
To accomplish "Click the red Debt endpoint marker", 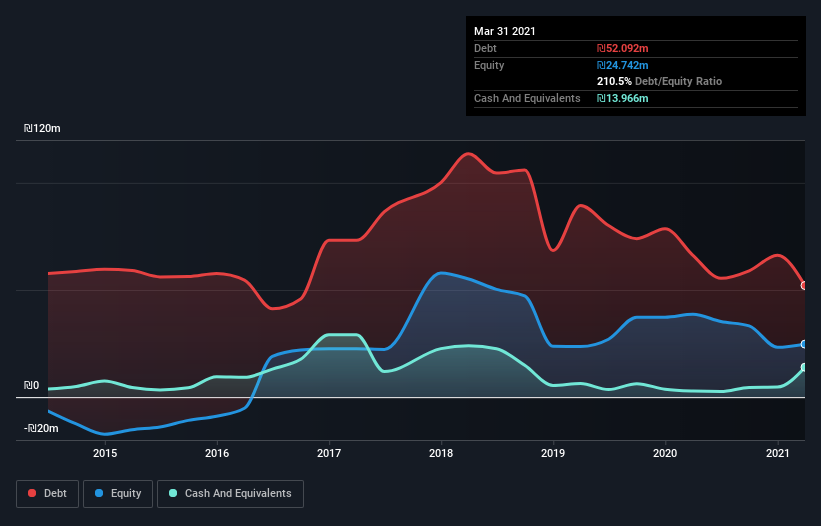I will (804, 286).
